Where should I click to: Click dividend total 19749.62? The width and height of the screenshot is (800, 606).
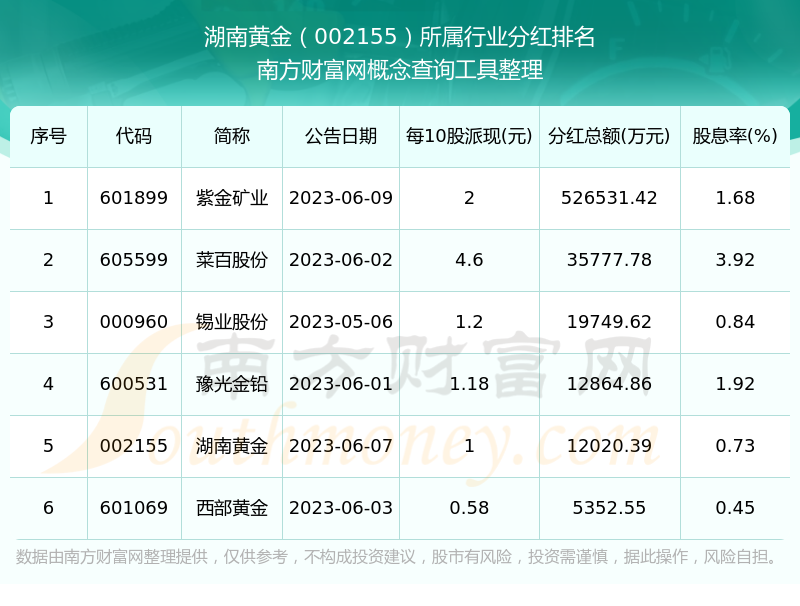[x=609, y=322]
